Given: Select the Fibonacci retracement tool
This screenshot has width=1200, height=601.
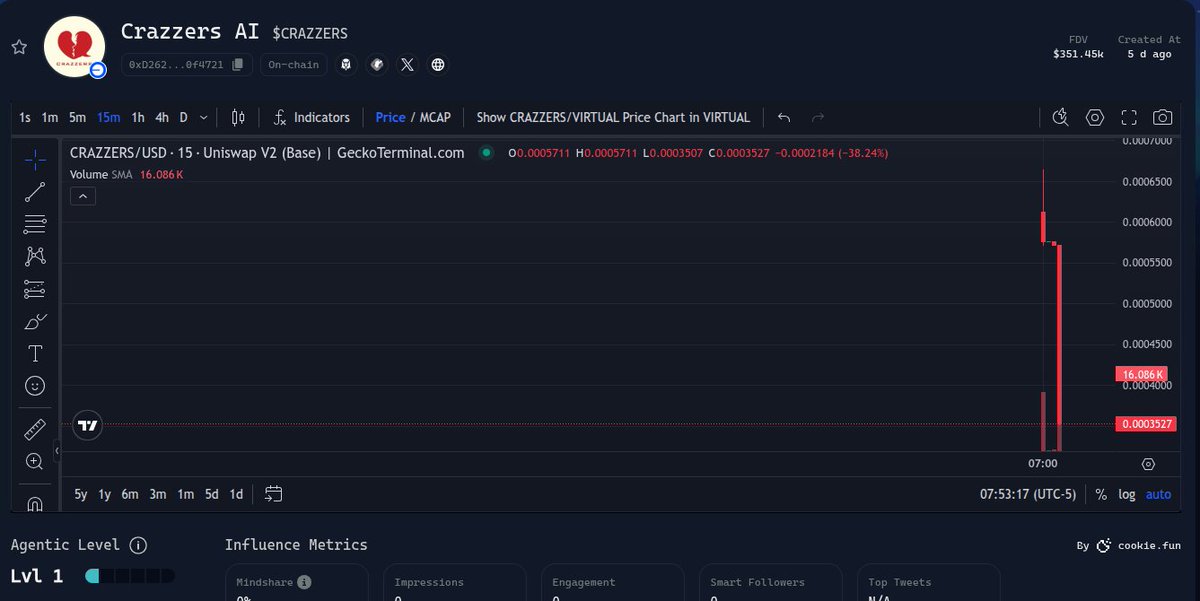Looking at the screenshot, I should click(x=35, y=224).
